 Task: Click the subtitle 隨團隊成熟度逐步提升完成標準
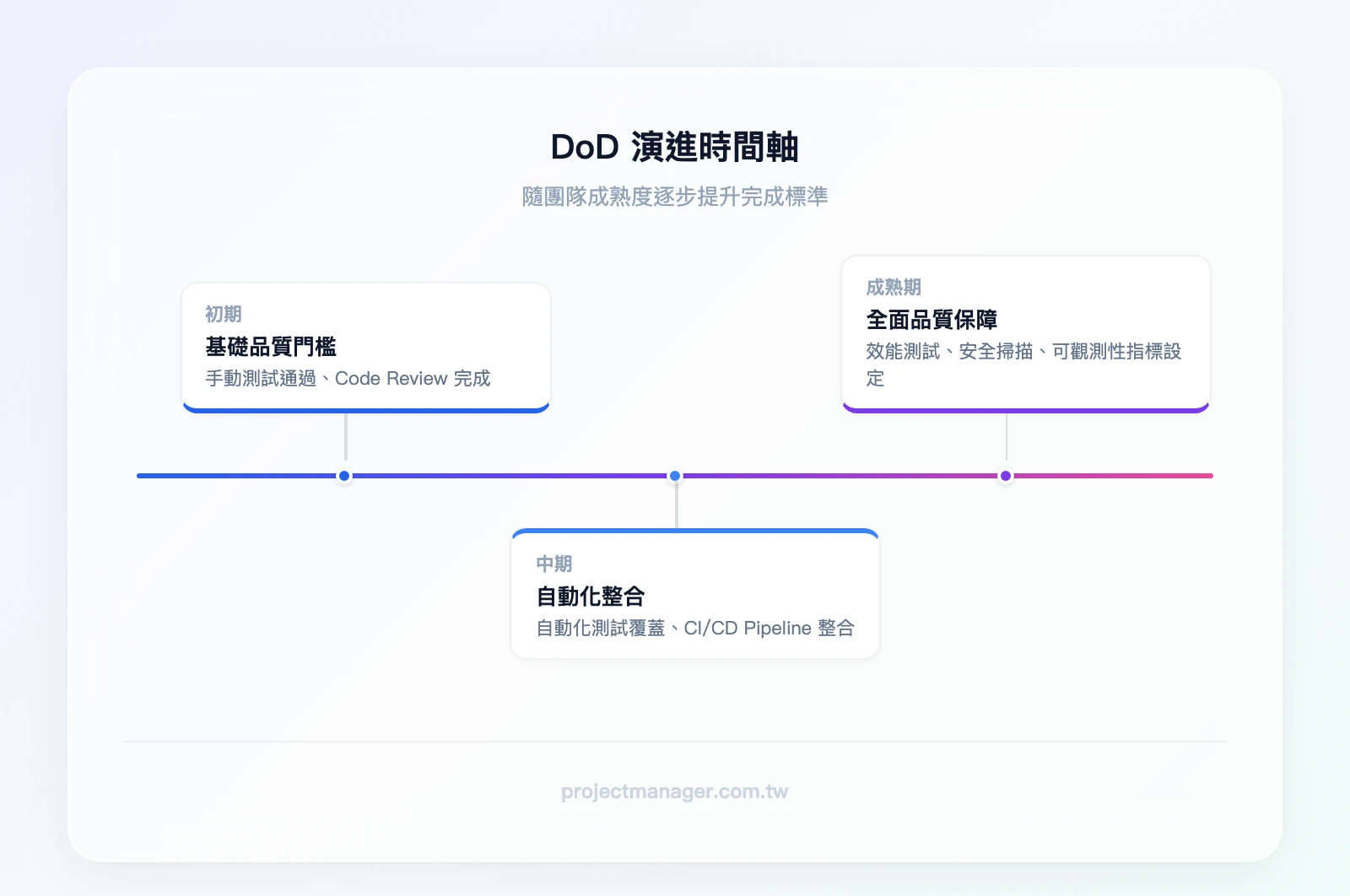[674, 197]
